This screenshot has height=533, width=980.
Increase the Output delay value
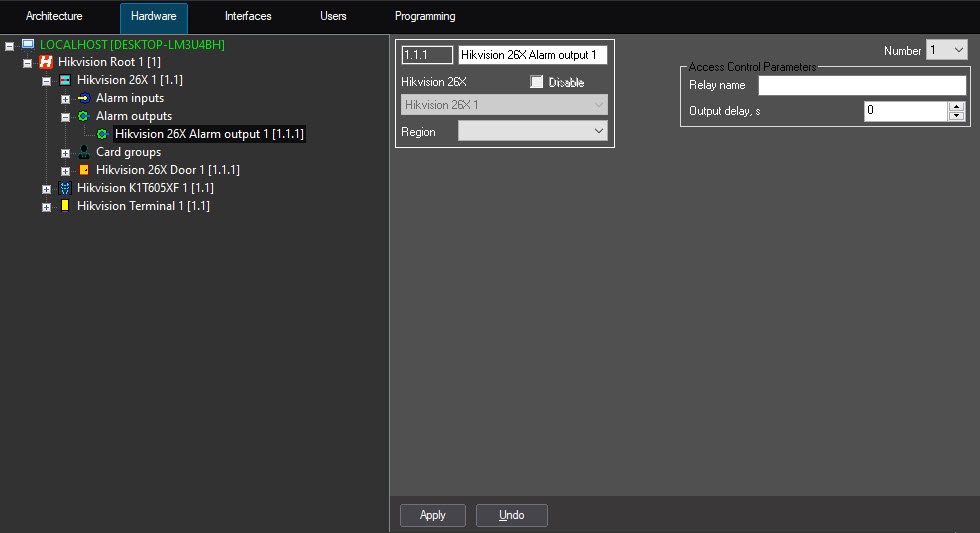956,106
